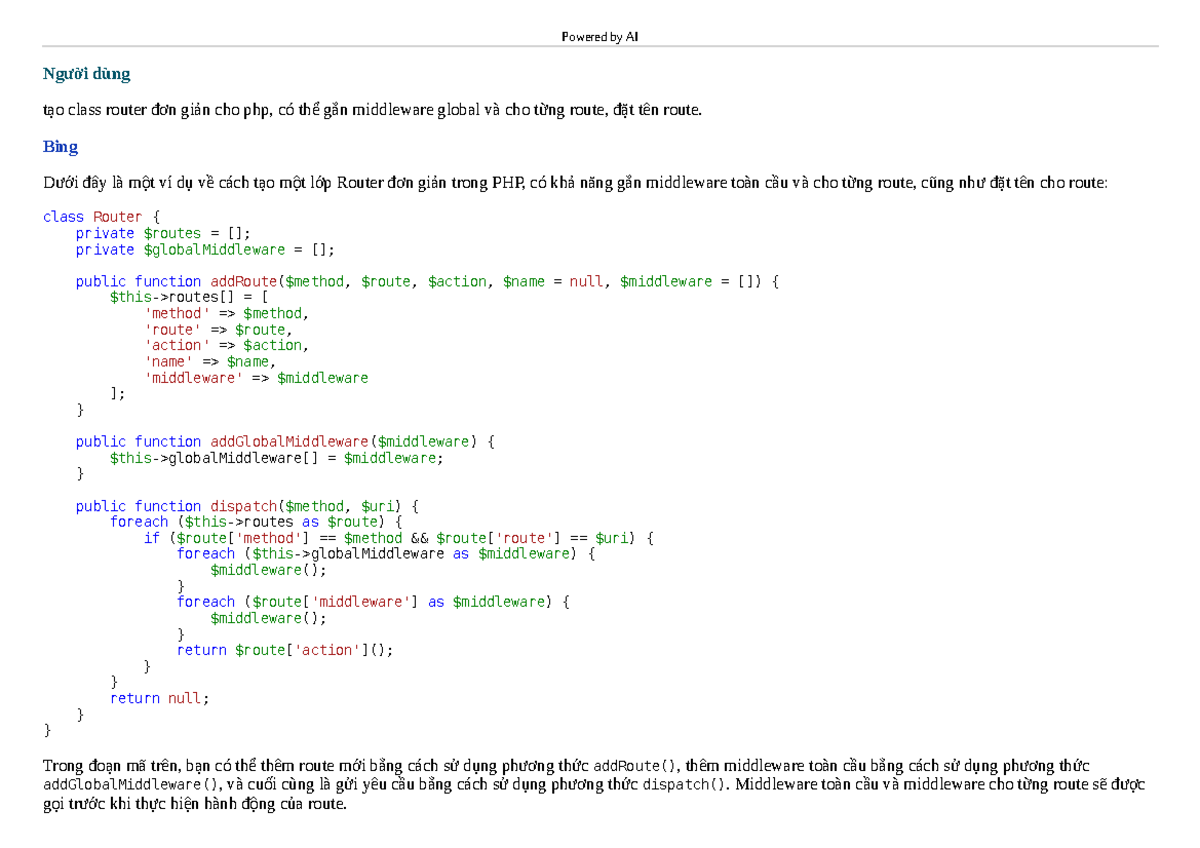Click the 'private $routes = [];' line
The height and width of the screenshot is (848, 1200).
coord(164,233)
